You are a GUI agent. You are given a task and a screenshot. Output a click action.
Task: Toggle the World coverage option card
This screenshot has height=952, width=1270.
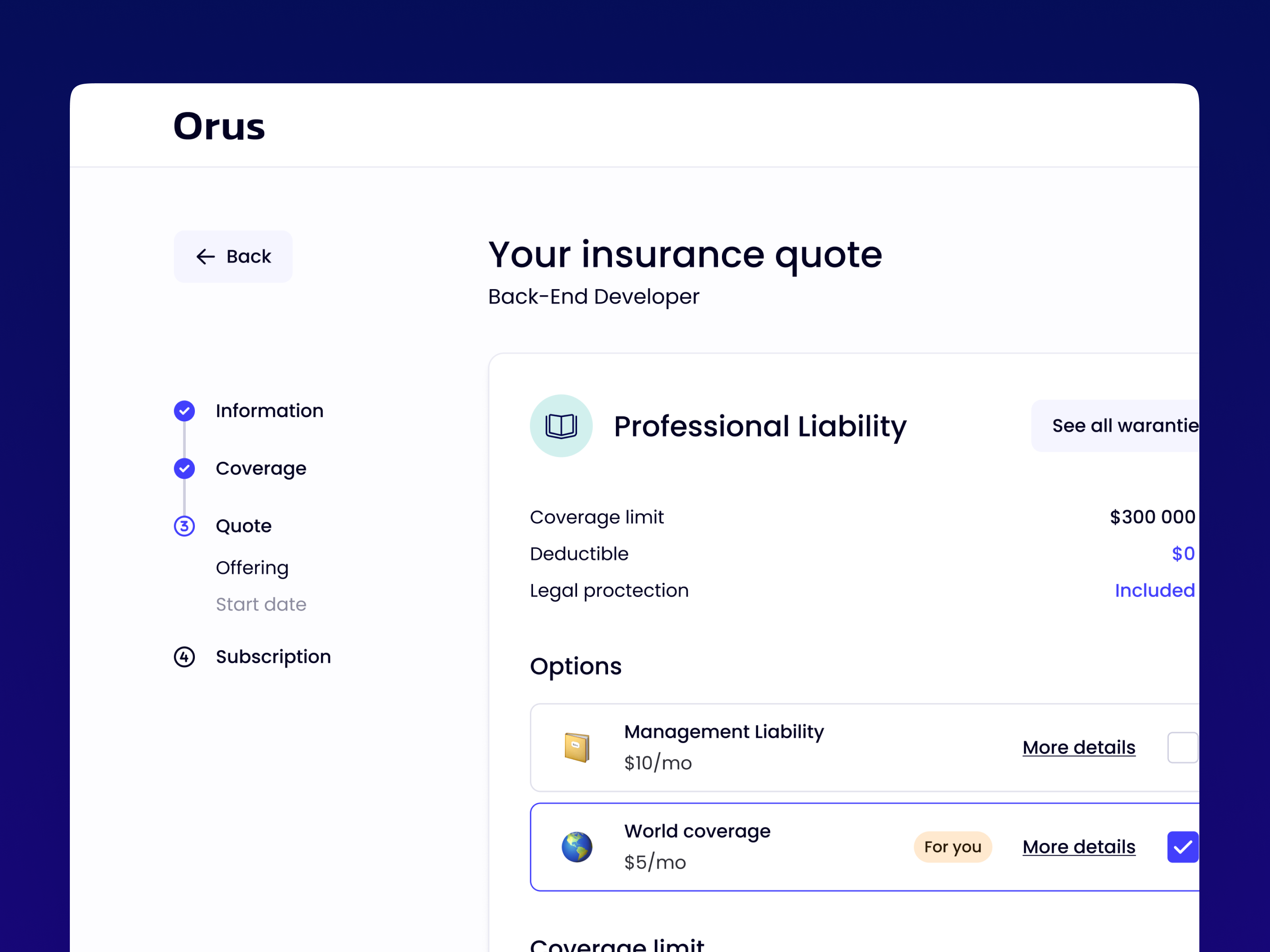[x=861, y=846]
